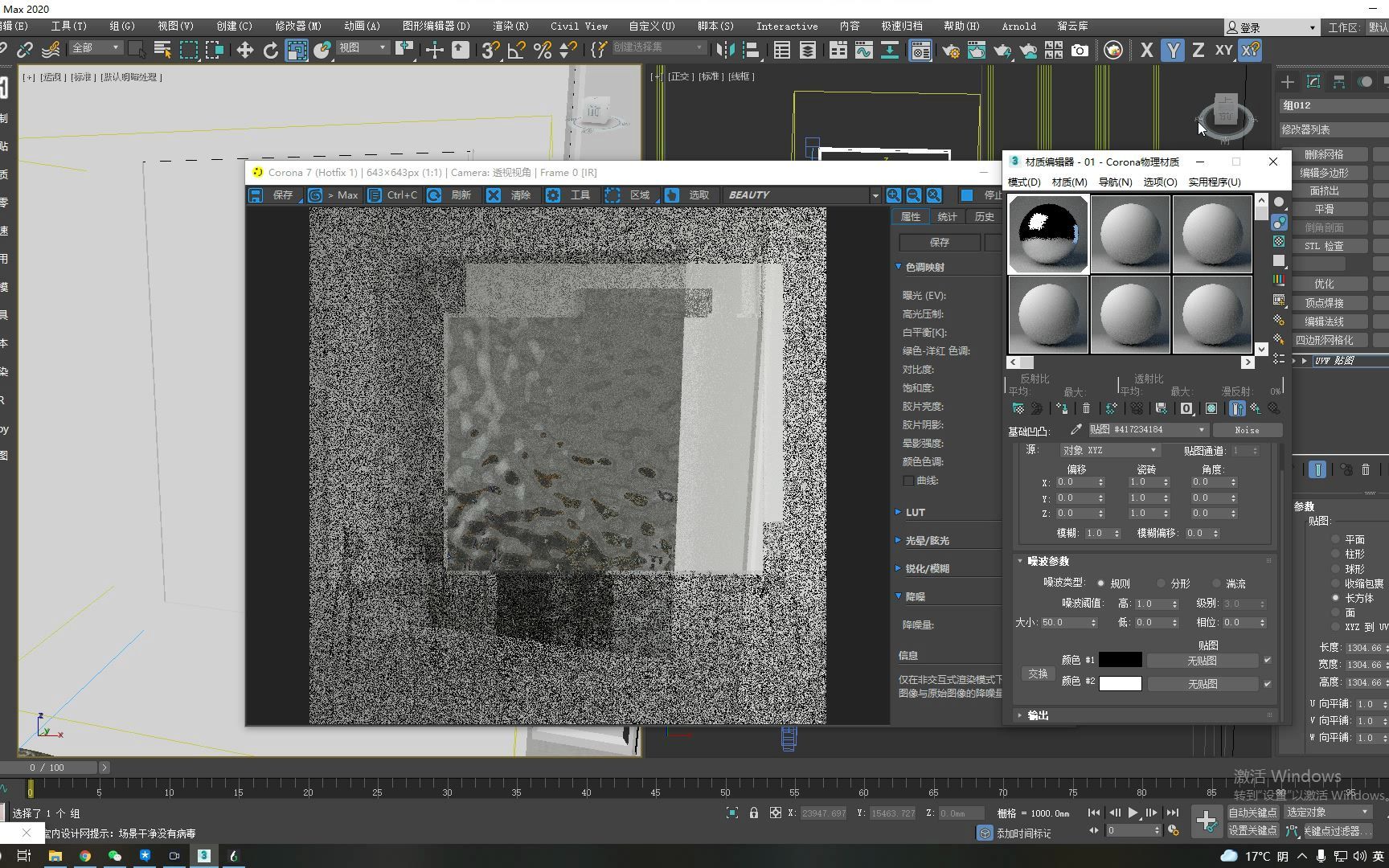Click the Pick (选取) icon in Corona window

tap(672, 195)
